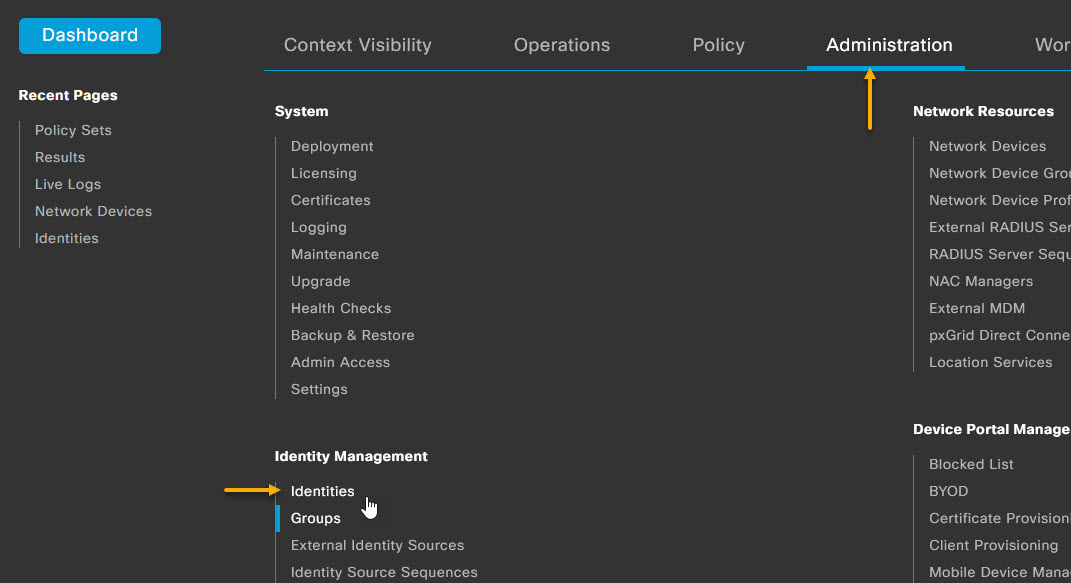This screenshot has height=583, width=1071.
Task: Open Groups under Identity Management
Action: click(x=316, y=518)
